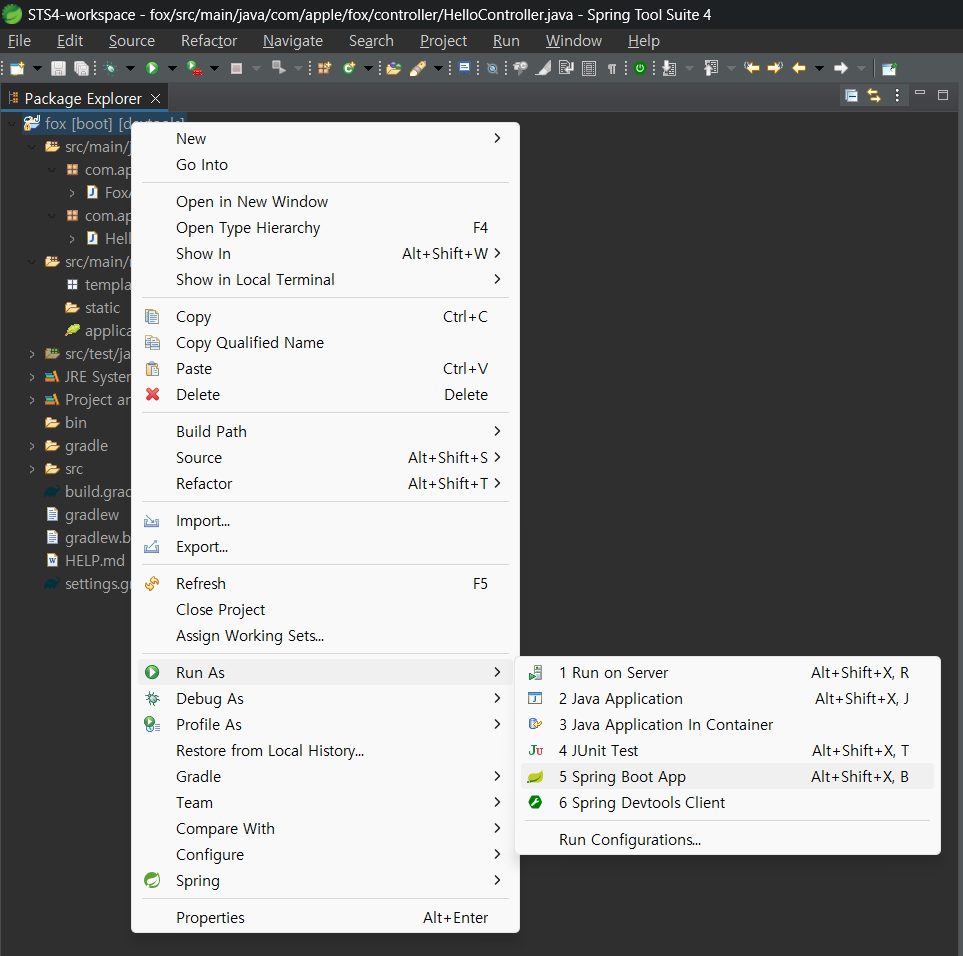Expand the src/test/java source folder

point(32,354)
